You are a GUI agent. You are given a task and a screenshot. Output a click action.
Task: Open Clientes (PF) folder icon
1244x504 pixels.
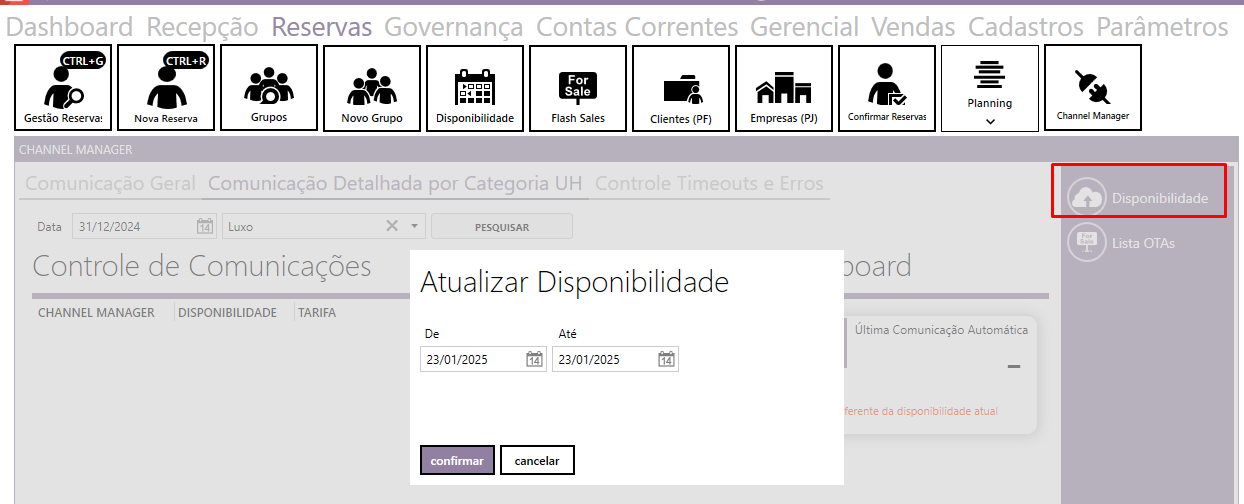coord(681,88)
